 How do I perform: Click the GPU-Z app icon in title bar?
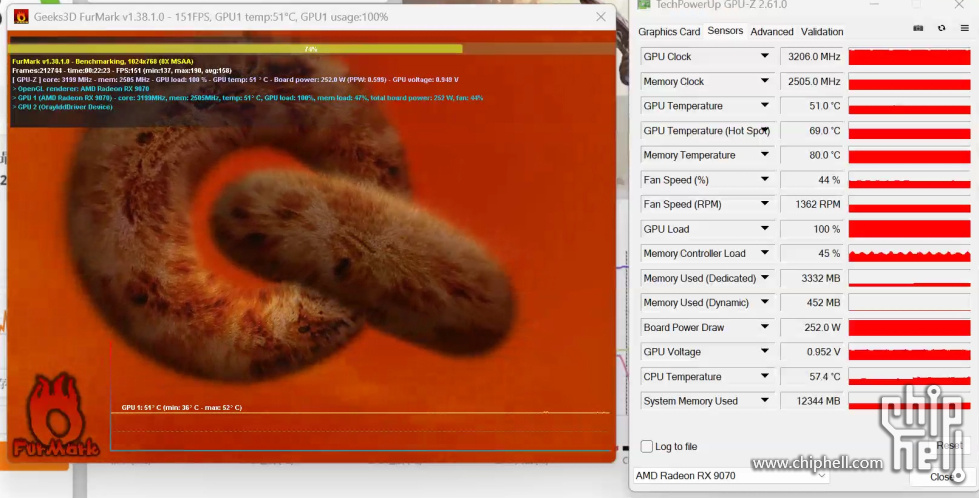click(643, 5)
